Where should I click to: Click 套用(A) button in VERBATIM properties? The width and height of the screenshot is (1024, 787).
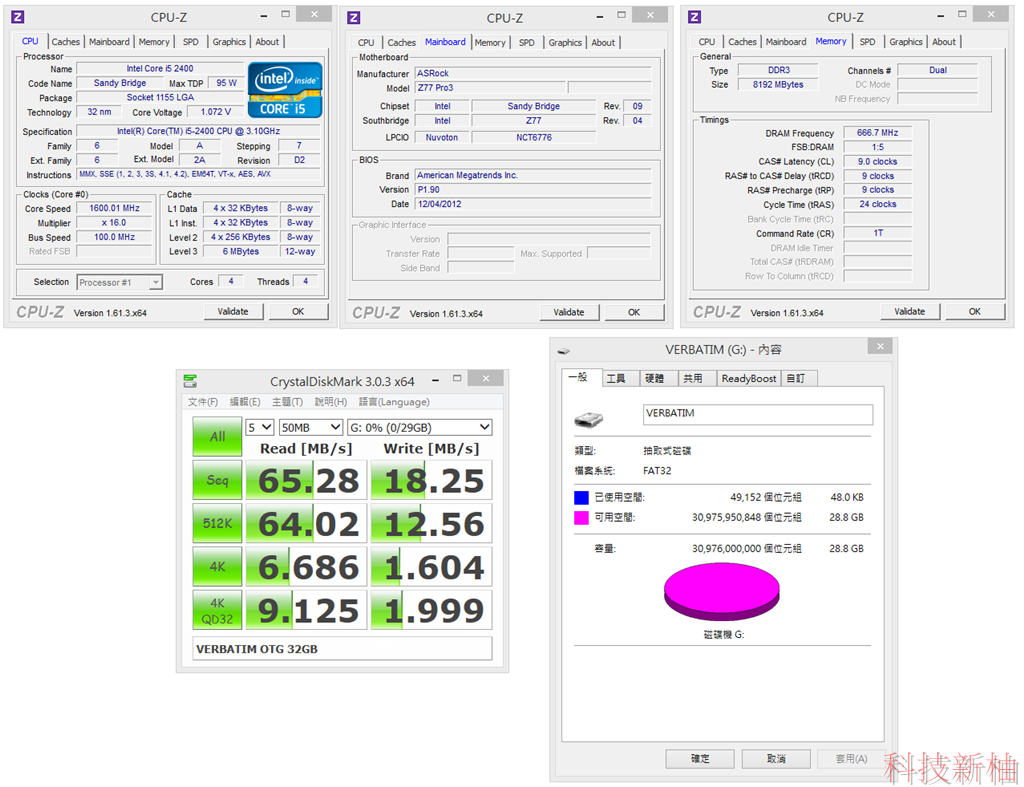pyautogui.click(x=852, y=758)
